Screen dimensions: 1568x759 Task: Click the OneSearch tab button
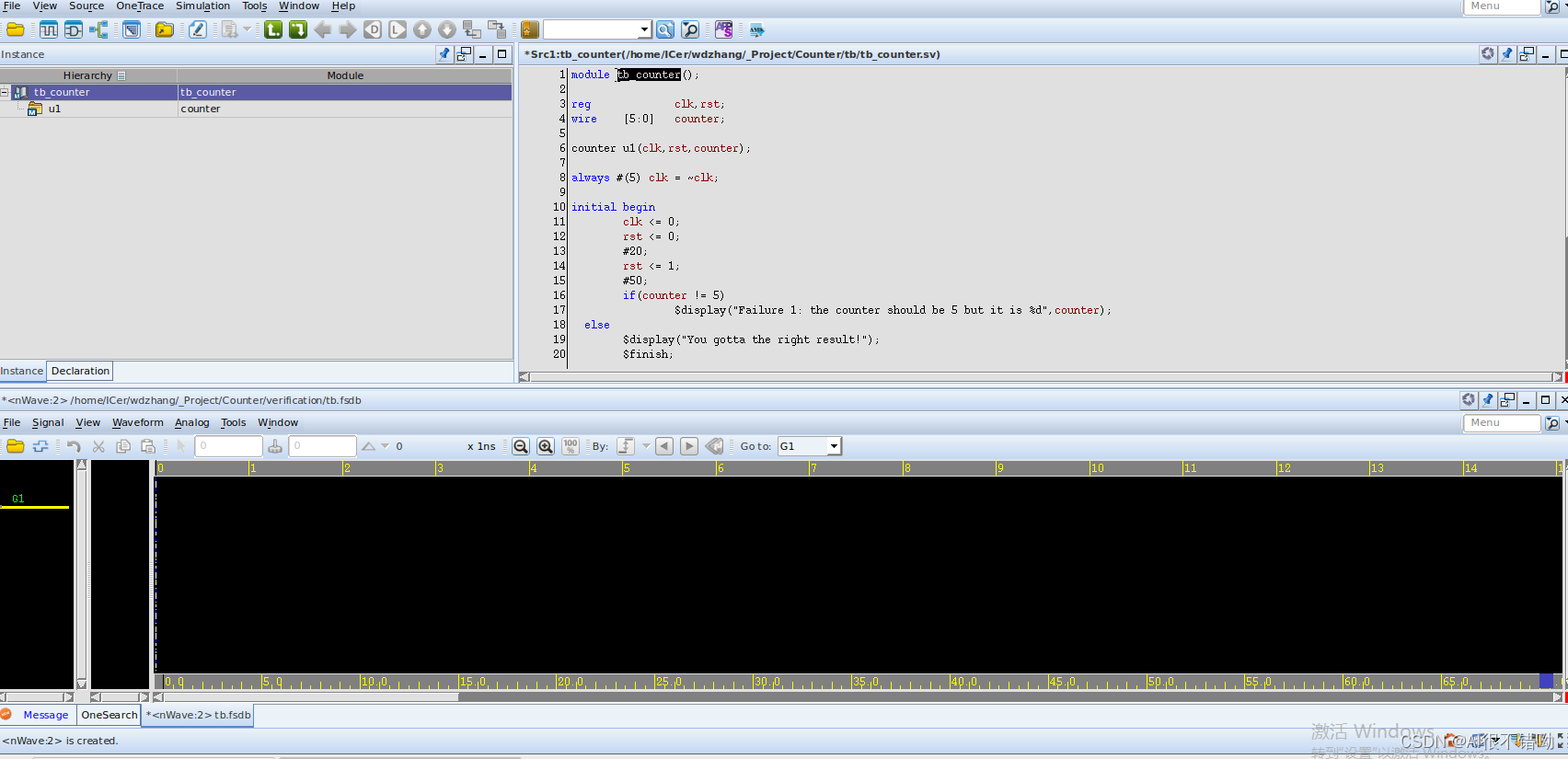[x=110, y=715]
